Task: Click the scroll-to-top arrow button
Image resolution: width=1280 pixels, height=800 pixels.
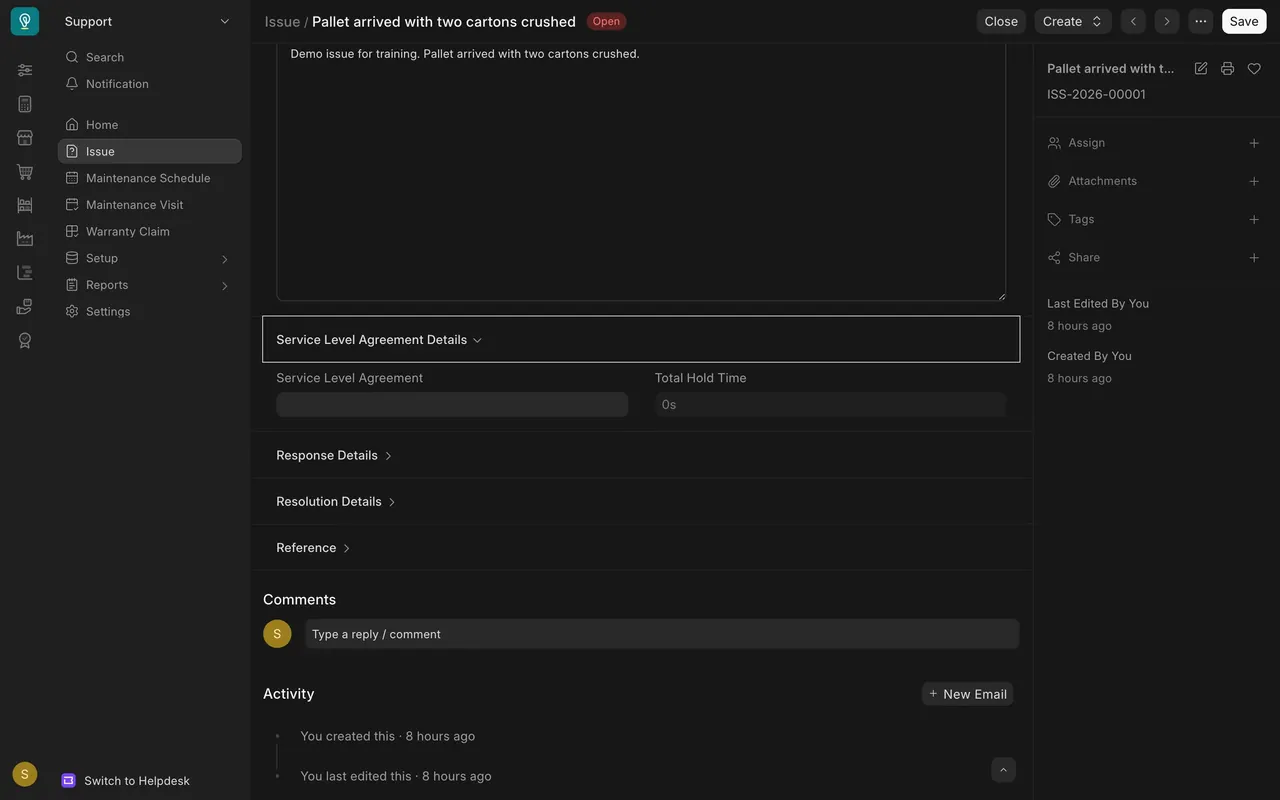Action: [1004, 769]
